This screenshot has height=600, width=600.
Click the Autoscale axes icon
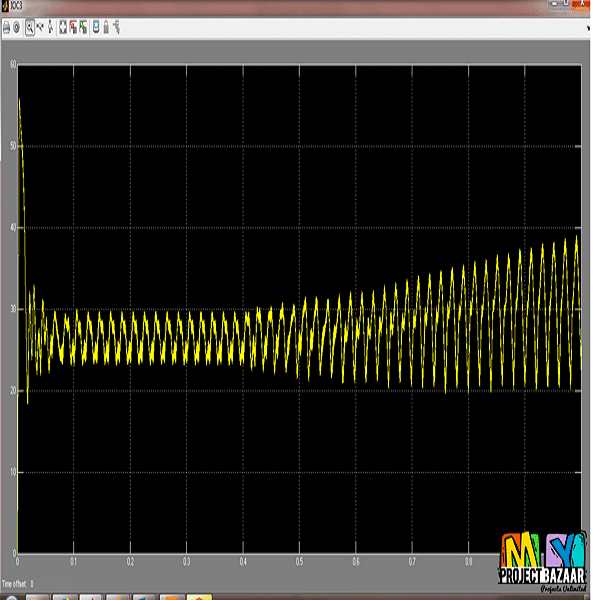65,28
